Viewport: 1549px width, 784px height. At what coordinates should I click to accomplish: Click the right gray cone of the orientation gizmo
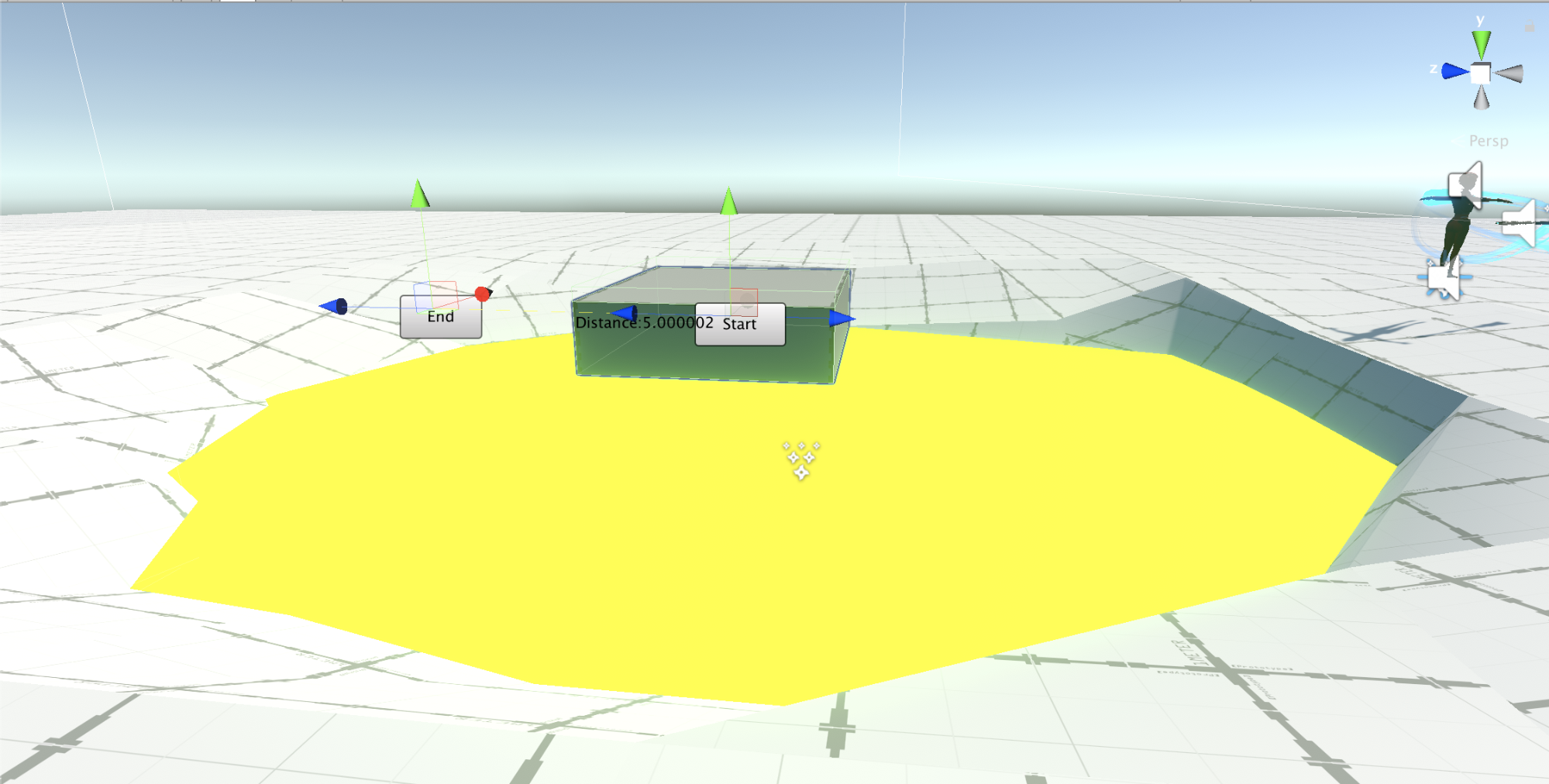point(1509,74)
